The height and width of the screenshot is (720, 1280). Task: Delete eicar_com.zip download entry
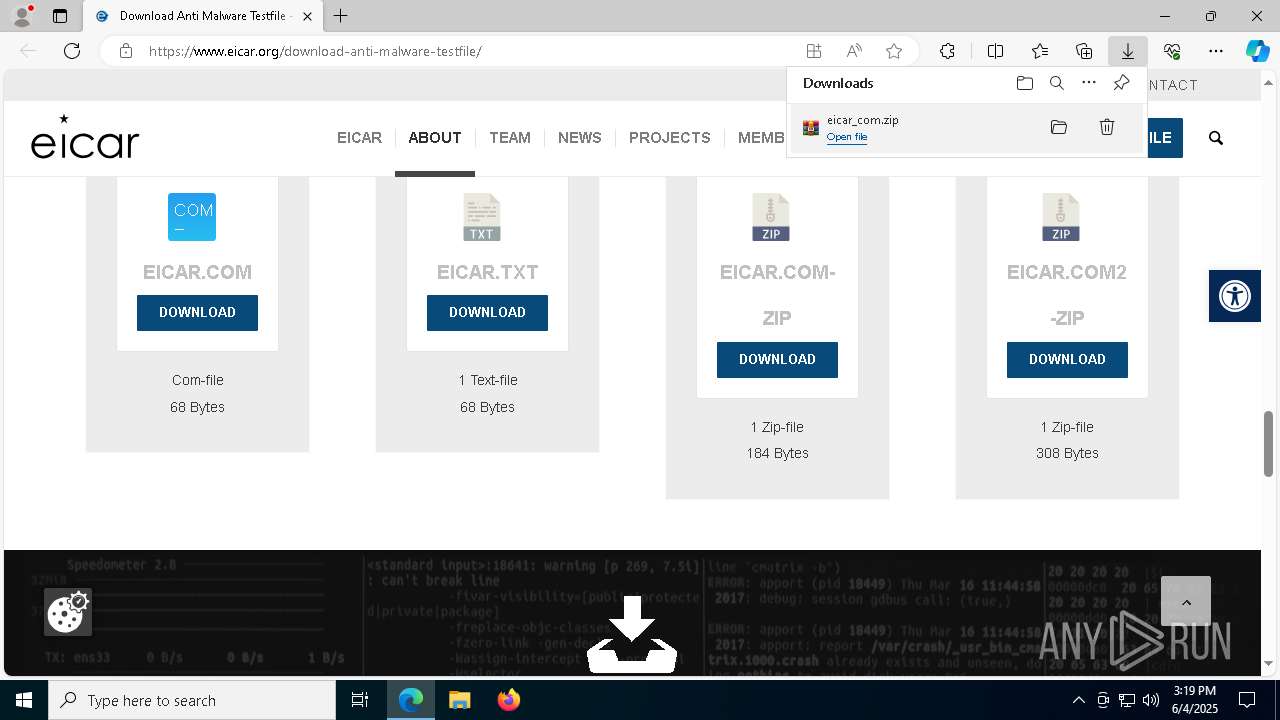click(x=1107, y=127)
